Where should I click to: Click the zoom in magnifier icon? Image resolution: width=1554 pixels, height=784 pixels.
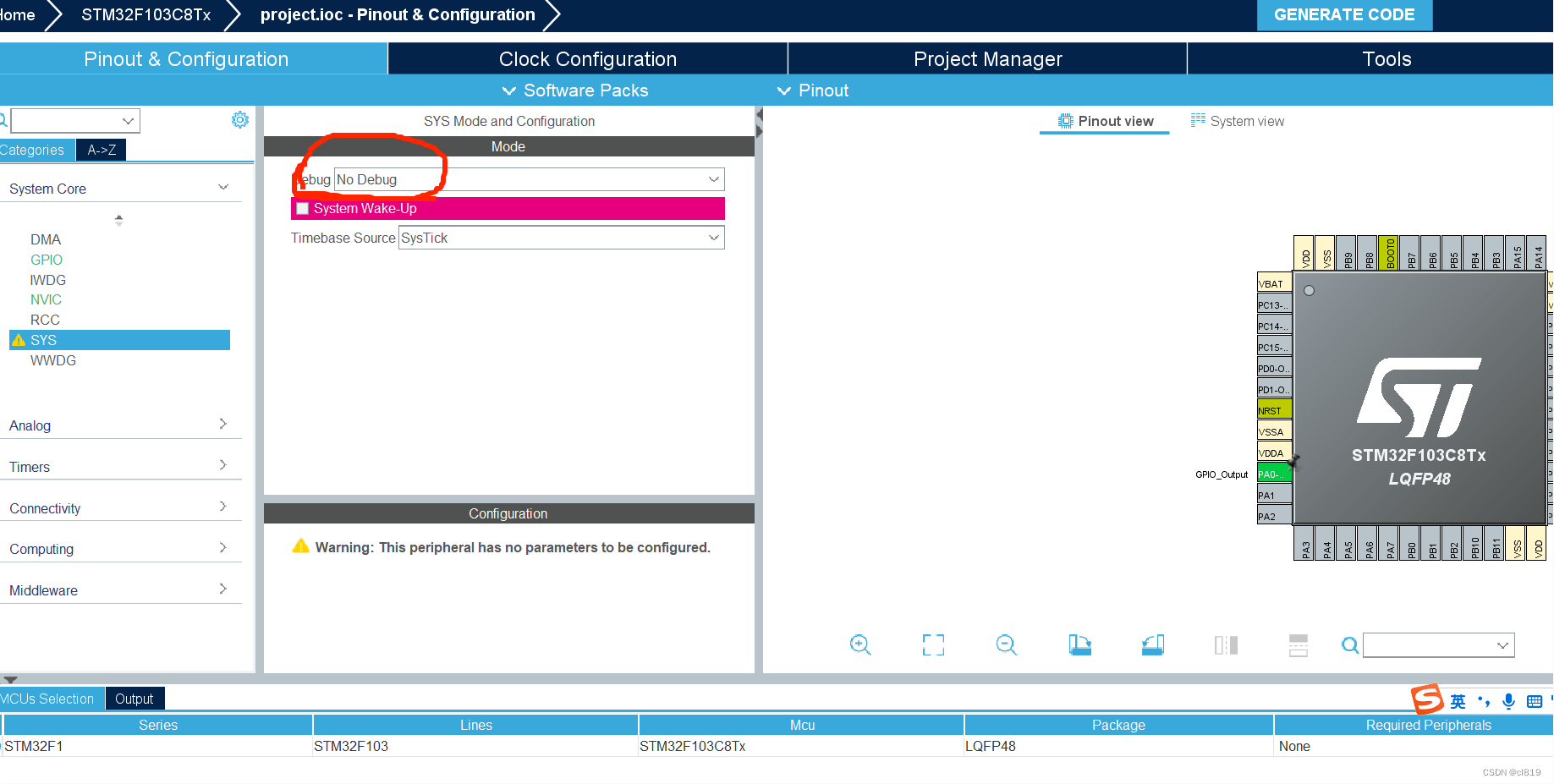[x=860, y=645]
